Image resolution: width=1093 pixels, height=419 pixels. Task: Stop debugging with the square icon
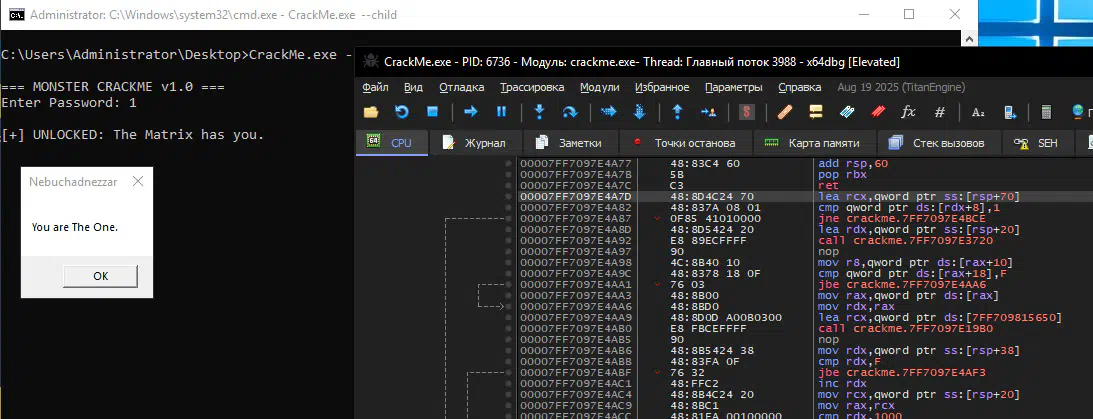click(433, 112)
